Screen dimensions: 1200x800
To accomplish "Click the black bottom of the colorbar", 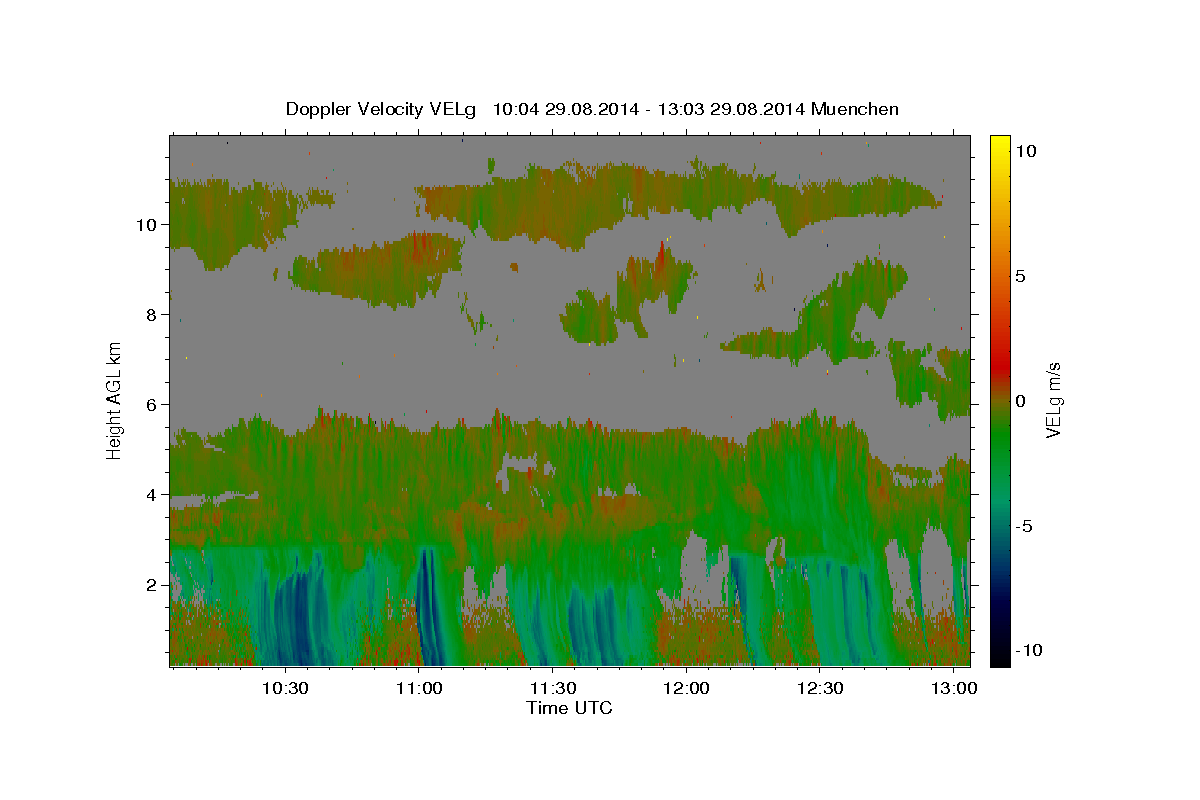I will [x=999, y=657].
